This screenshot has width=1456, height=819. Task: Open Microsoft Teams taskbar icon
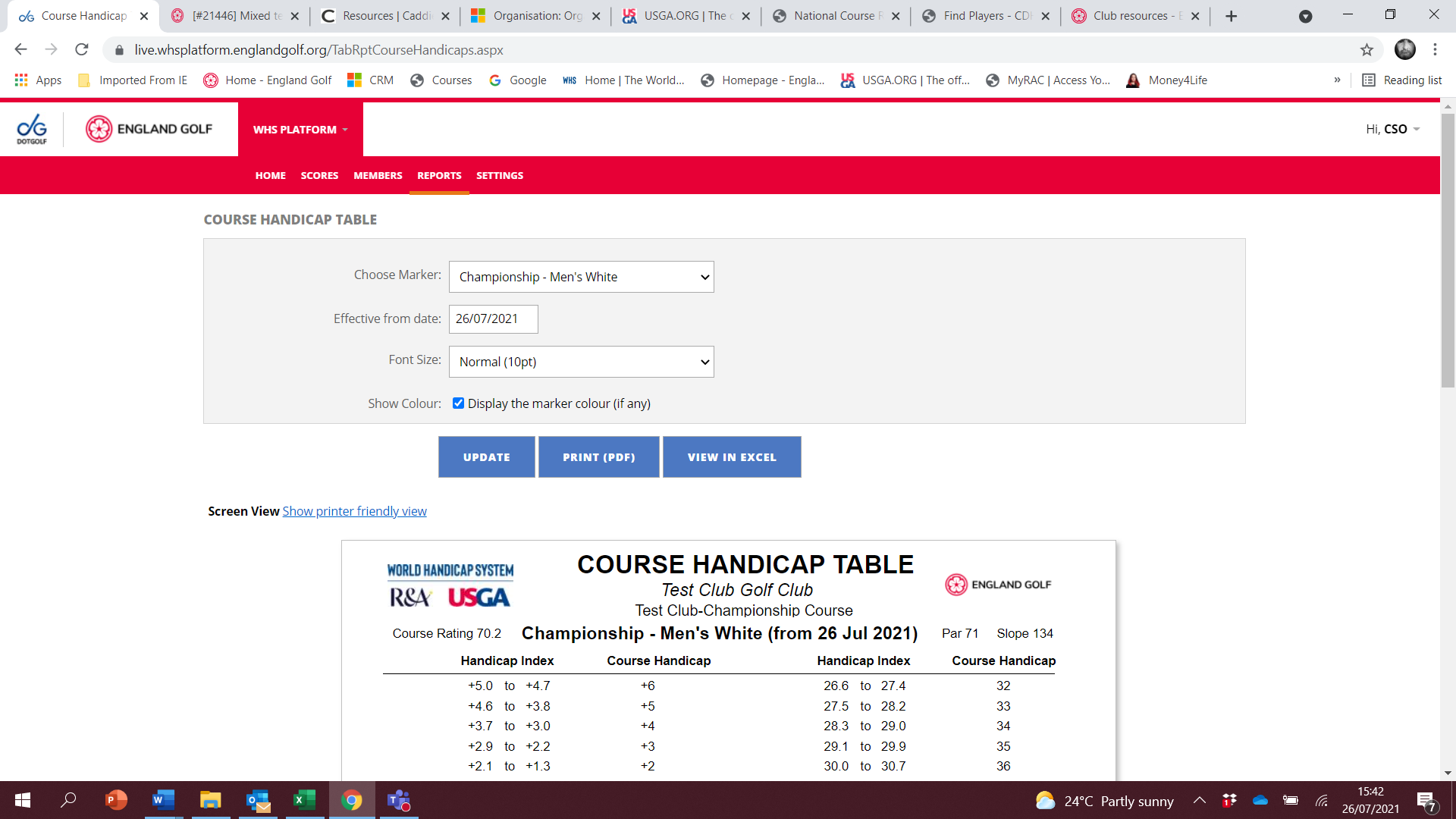[x=399, y=800]
